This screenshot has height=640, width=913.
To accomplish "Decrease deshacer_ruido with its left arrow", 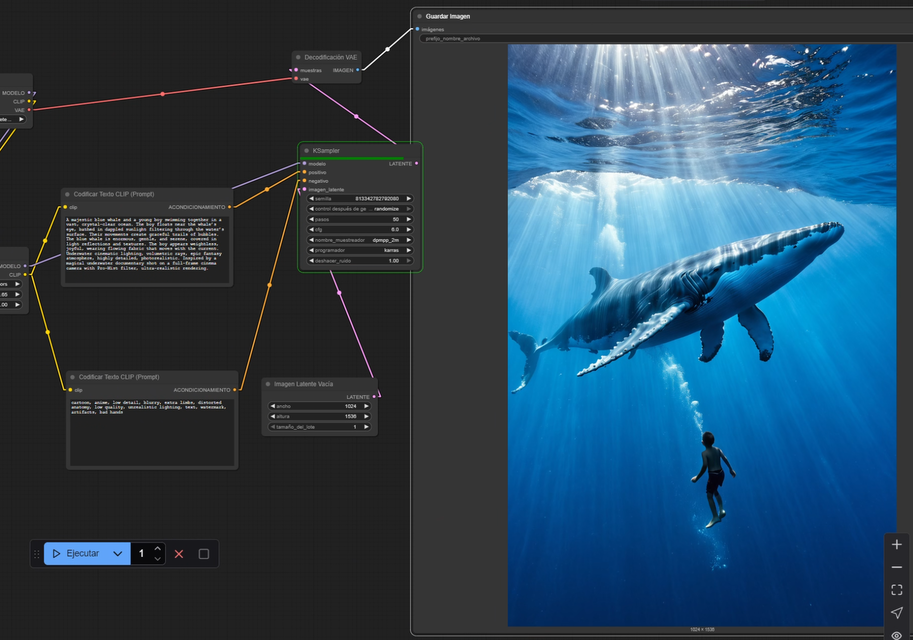I will 312,261.
